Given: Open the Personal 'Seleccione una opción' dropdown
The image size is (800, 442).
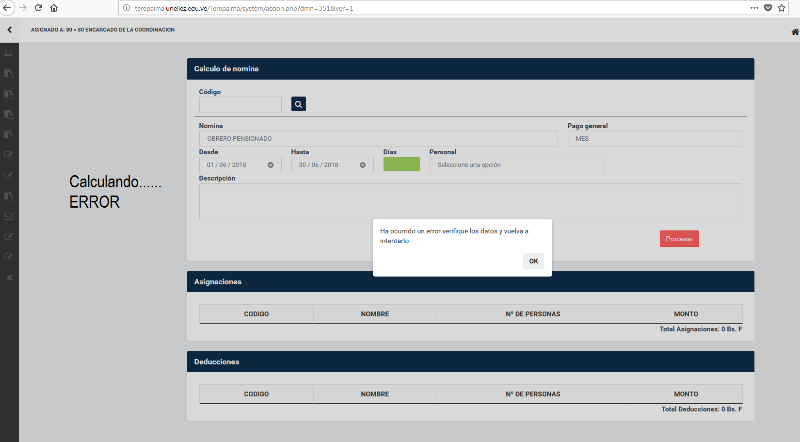Looking at the screenshot, I should click(516, 165).
